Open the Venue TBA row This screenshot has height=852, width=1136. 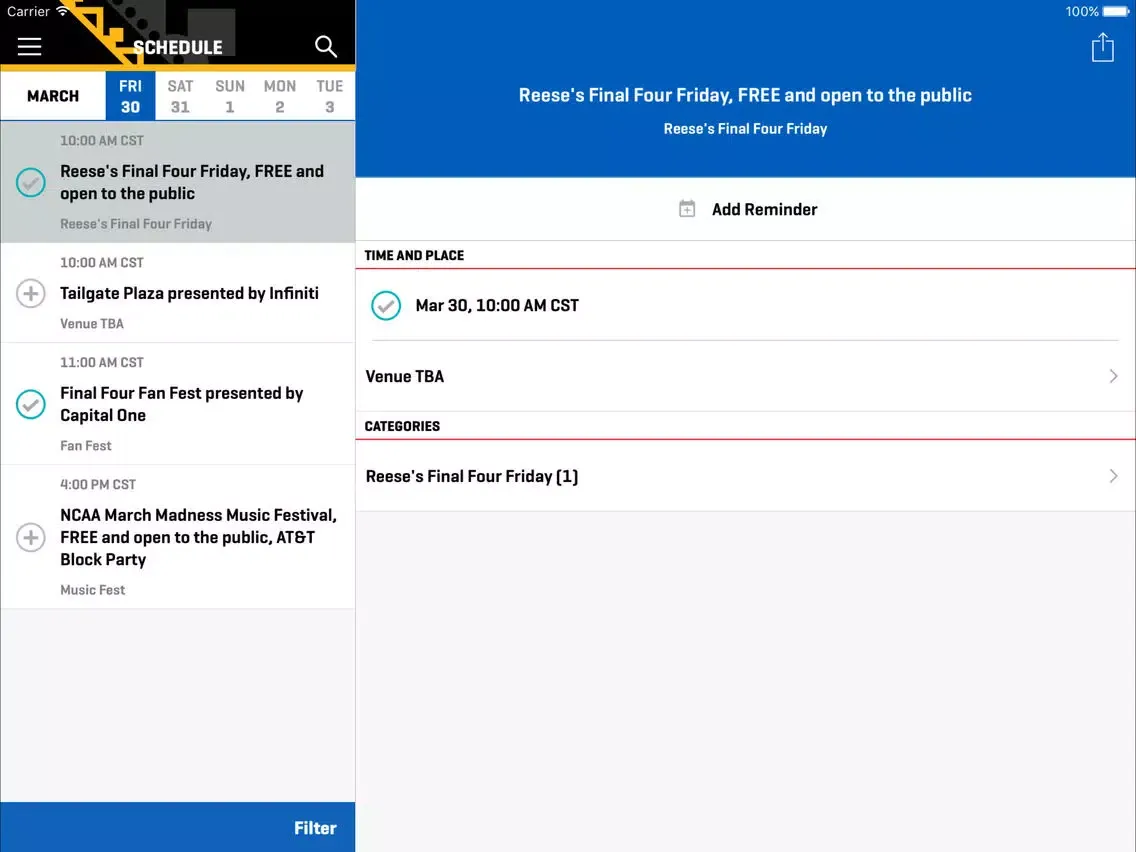tap(746, 376)
